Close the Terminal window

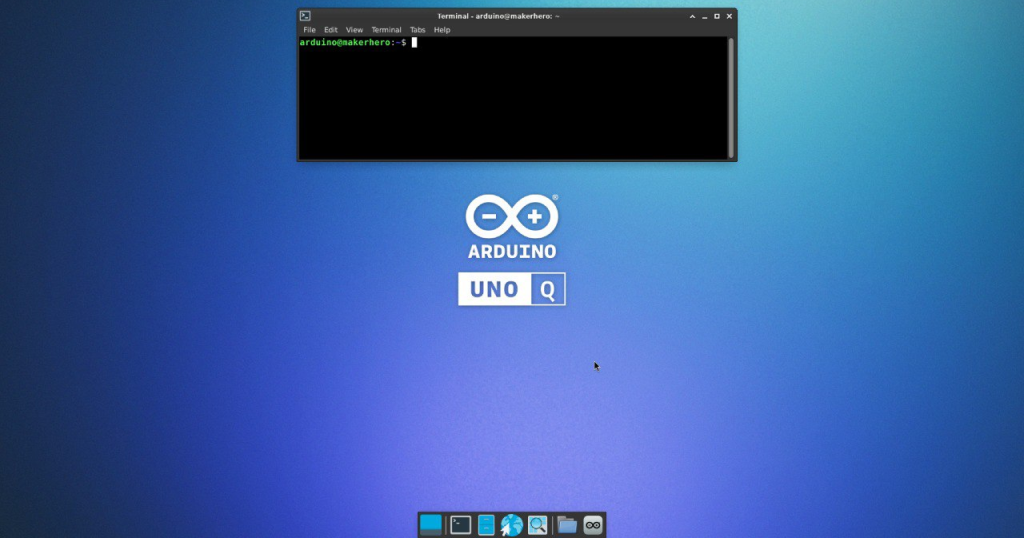point(729,16)
